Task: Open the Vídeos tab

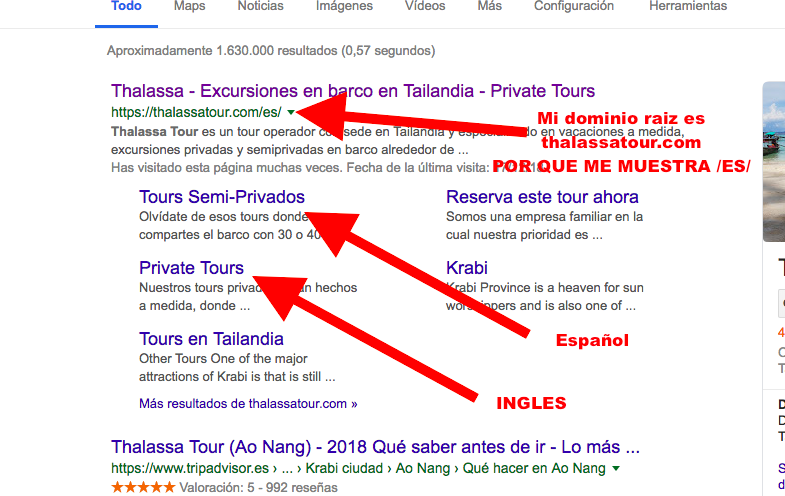Action: [x=425, y=6]
